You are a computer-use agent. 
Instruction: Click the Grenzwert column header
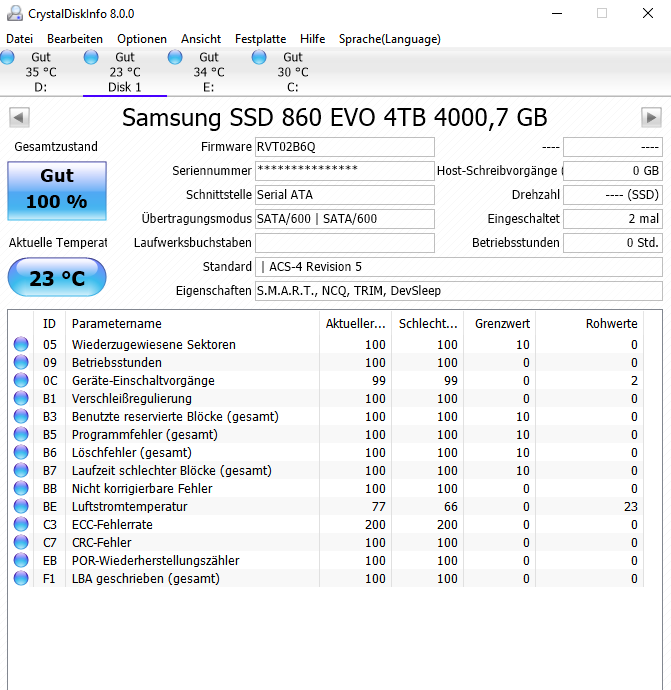tap(499, 324)
